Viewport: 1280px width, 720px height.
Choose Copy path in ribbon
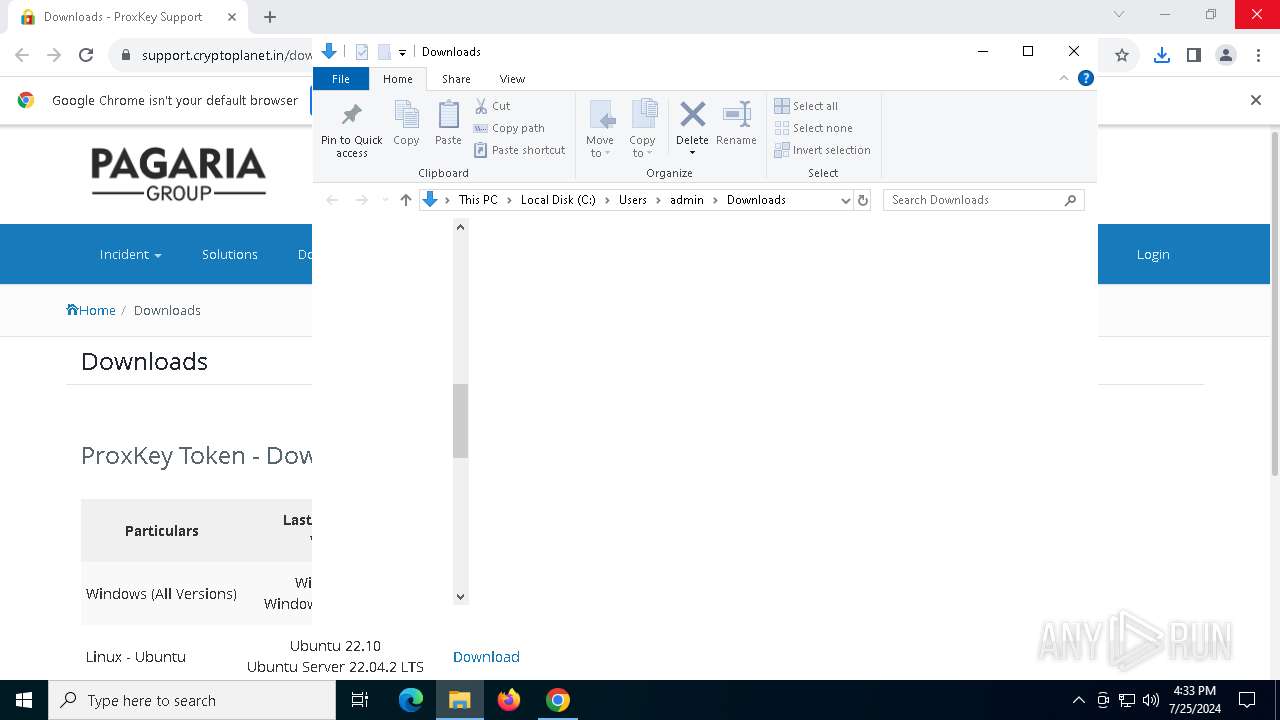[x=509, y=128]
